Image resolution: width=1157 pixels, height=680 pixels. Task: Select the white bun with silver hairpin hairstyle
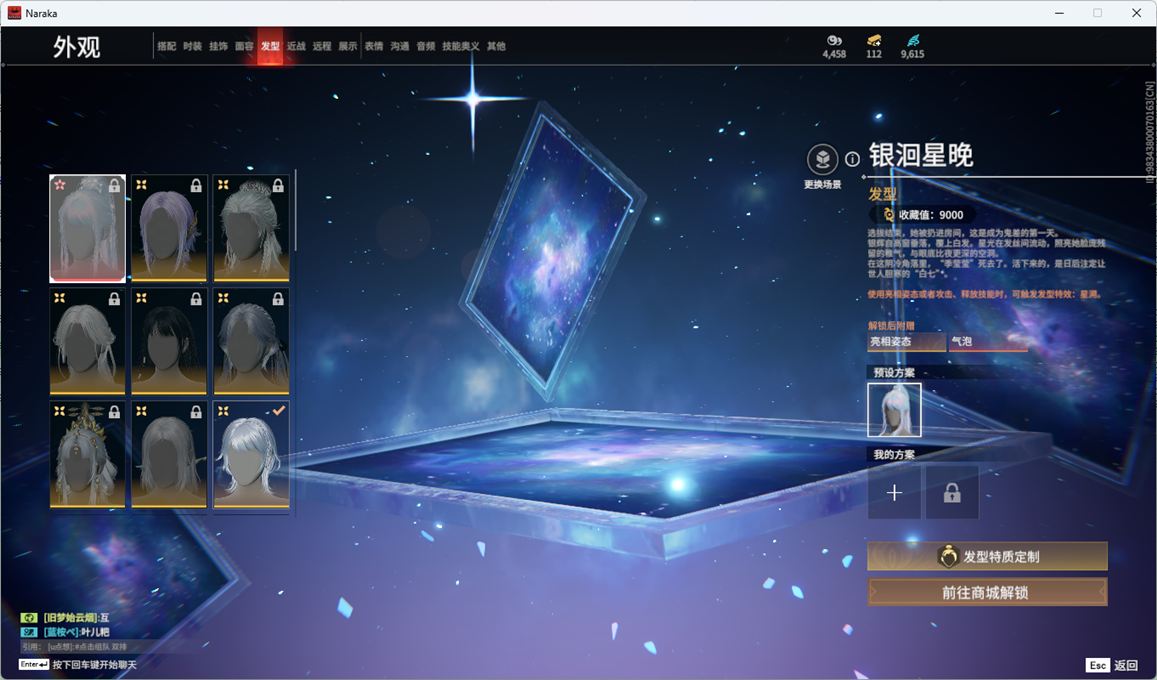[x=251, y=229]
